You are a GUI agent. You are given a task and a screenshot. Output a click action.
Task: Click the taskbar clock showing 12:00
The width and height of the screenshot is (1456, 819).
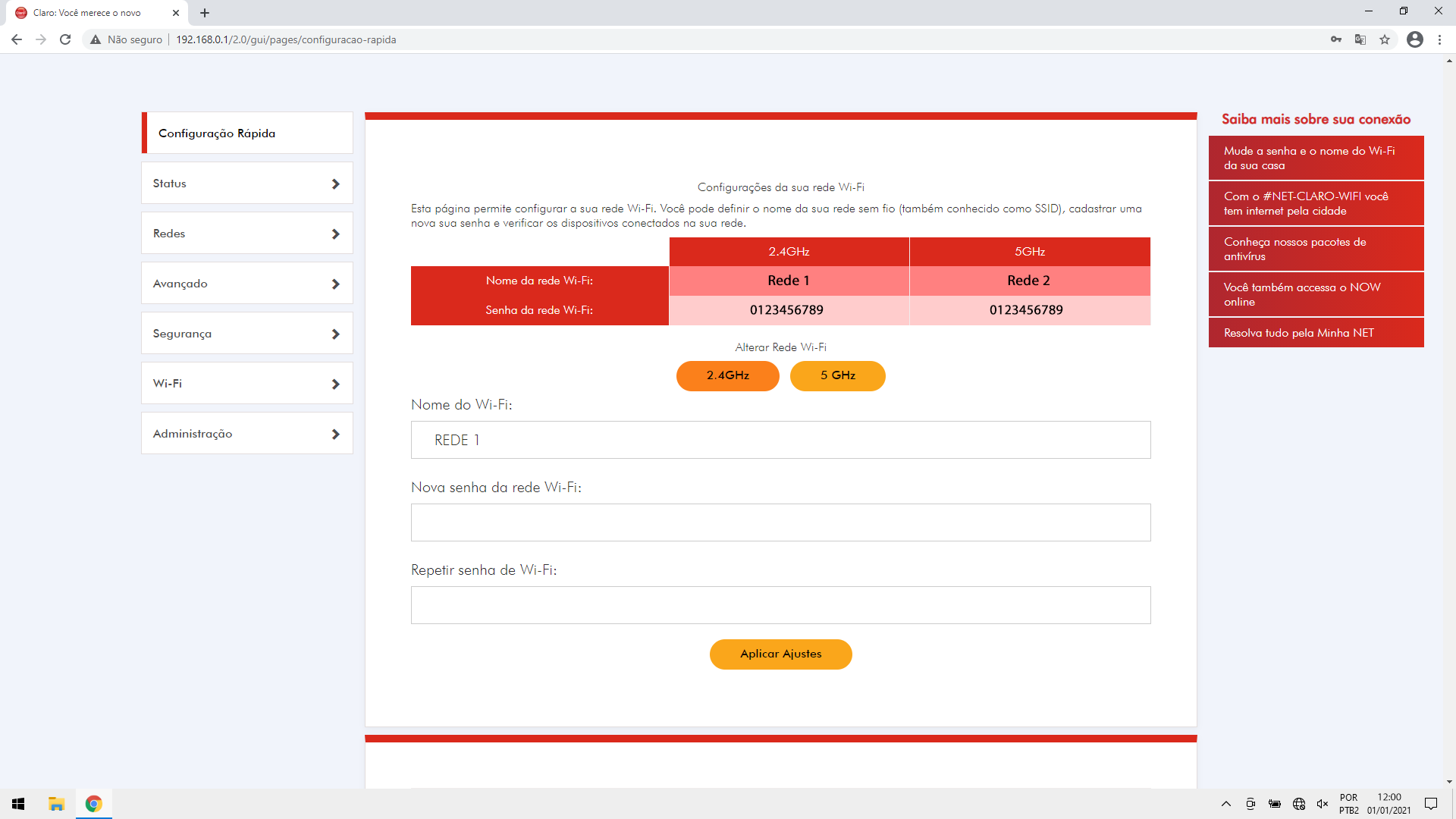pos(1389,804)
